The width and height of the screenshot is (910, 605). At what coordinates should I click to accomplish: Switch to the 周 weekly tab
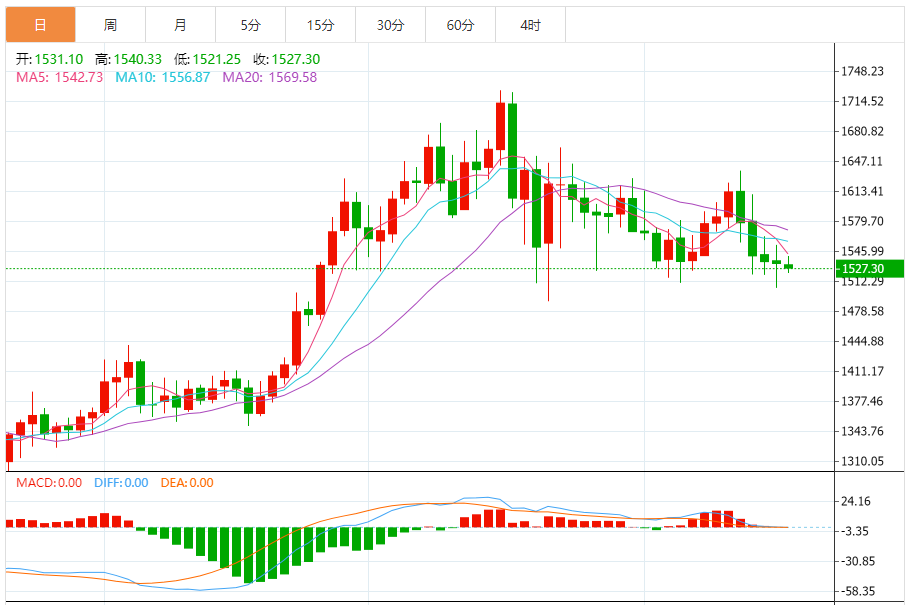point(110,24)
